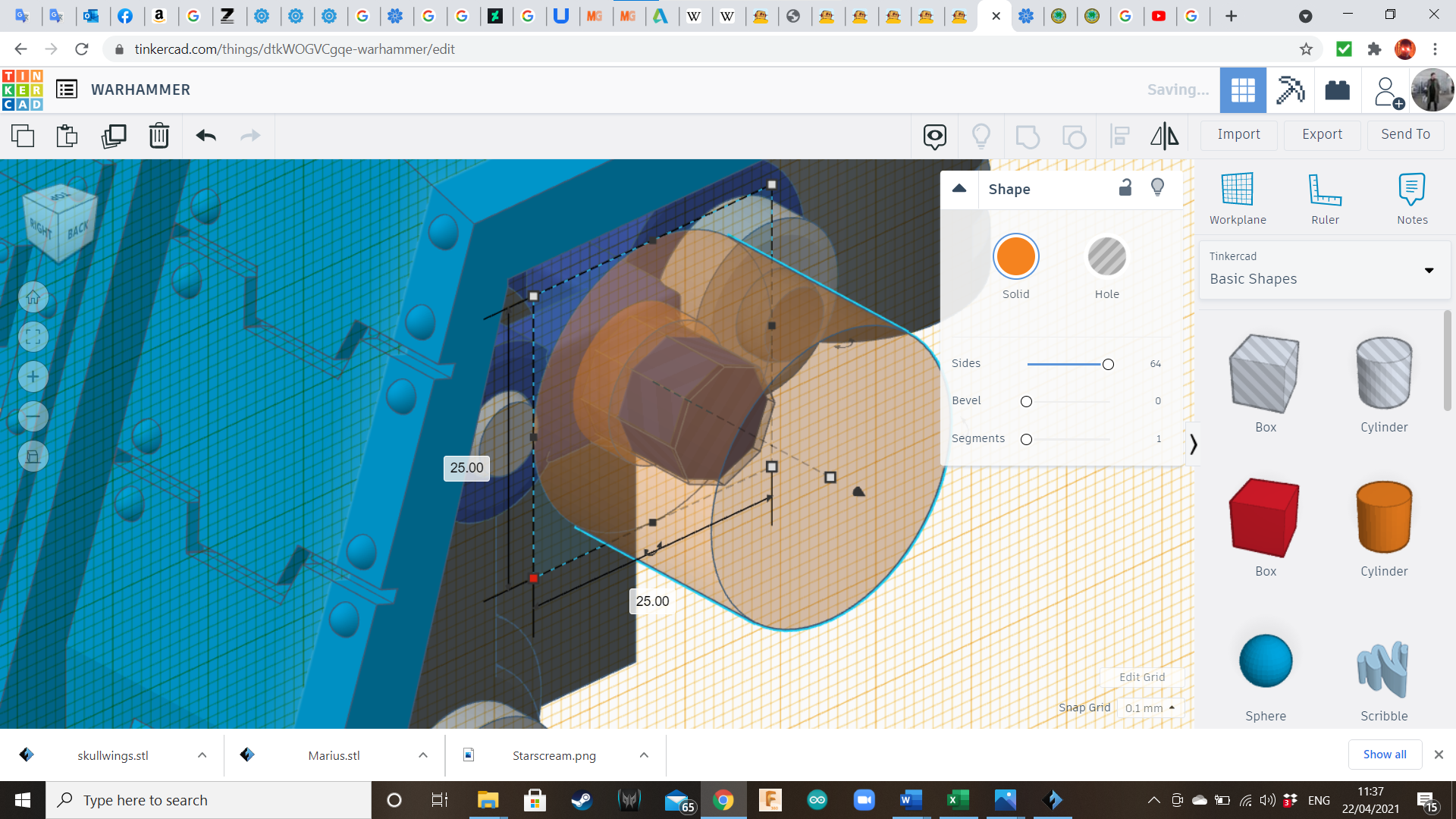1456x819 pixels.
Task: Set shape to Solid
Action: click(1015, 257)
